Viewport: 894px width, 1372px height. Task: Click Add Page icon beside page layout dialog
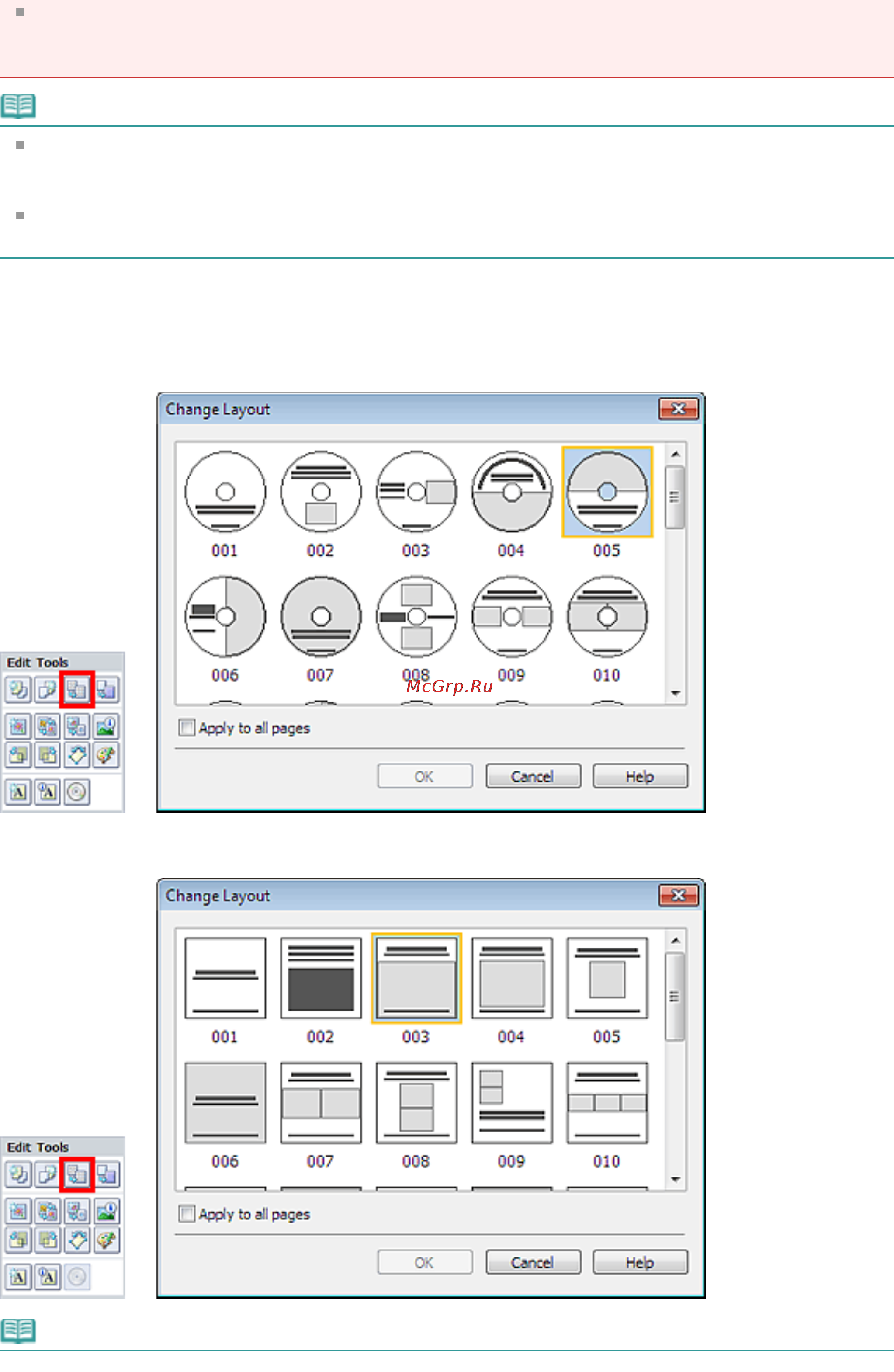click(18, 1174)
